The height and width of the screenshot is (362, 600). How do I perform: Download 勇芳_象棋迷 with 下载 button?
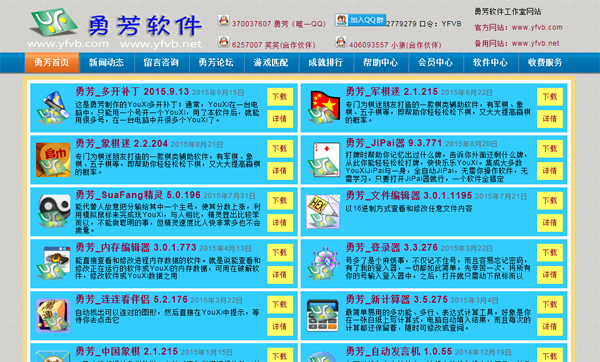point(280,149)
